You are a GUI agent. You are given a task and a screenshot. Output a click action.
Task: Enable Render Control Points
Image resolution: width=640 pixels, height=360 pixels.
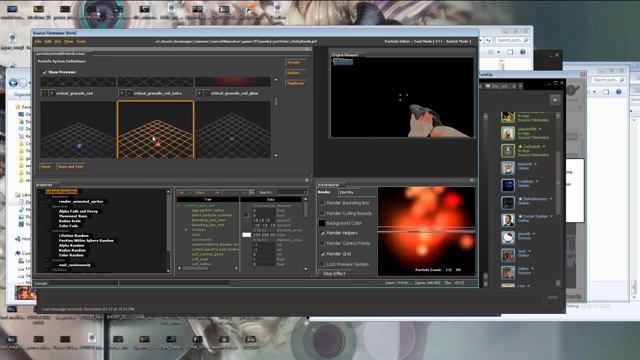click(x=322, y=243)
